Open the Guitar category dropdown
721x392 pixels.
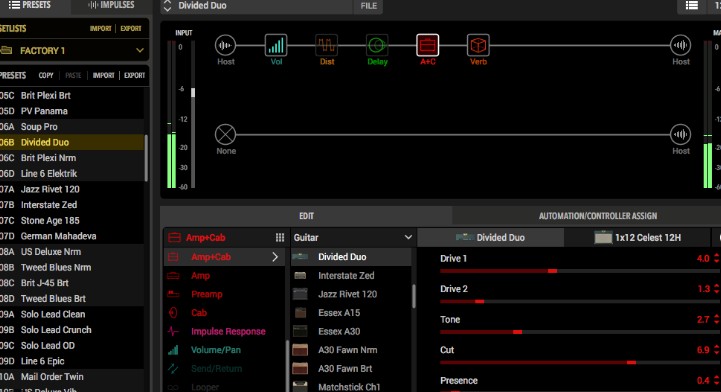[x=353, y=238]
